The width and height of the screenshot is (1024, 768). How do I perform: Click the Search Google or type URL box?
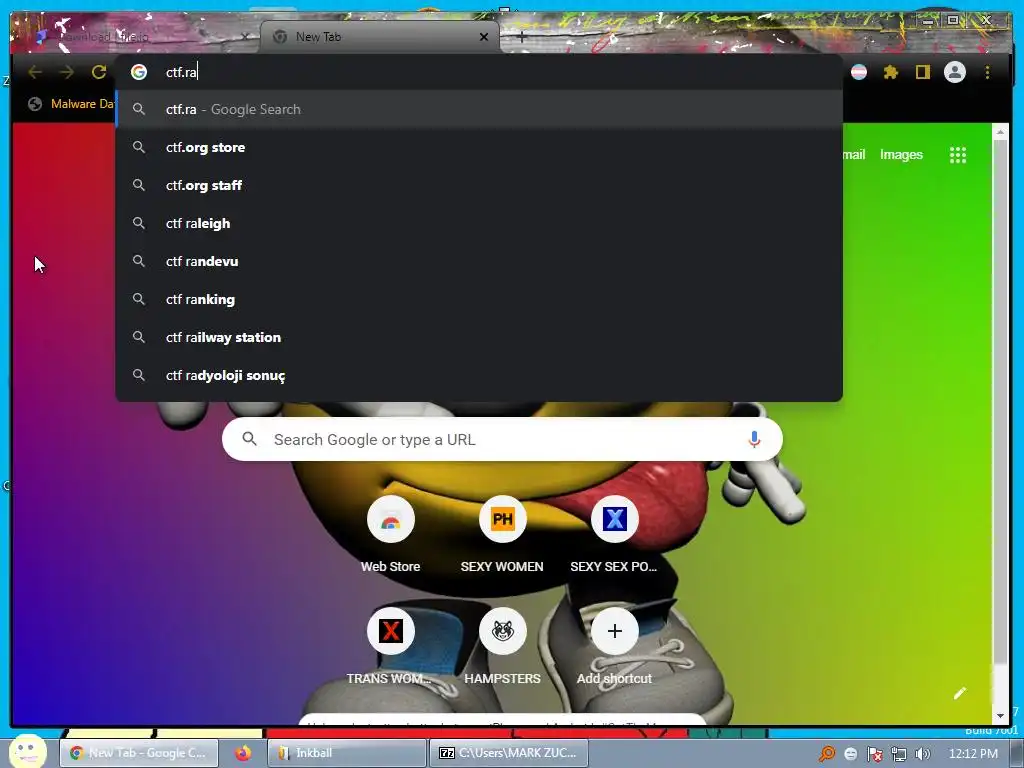click(502, 440)
